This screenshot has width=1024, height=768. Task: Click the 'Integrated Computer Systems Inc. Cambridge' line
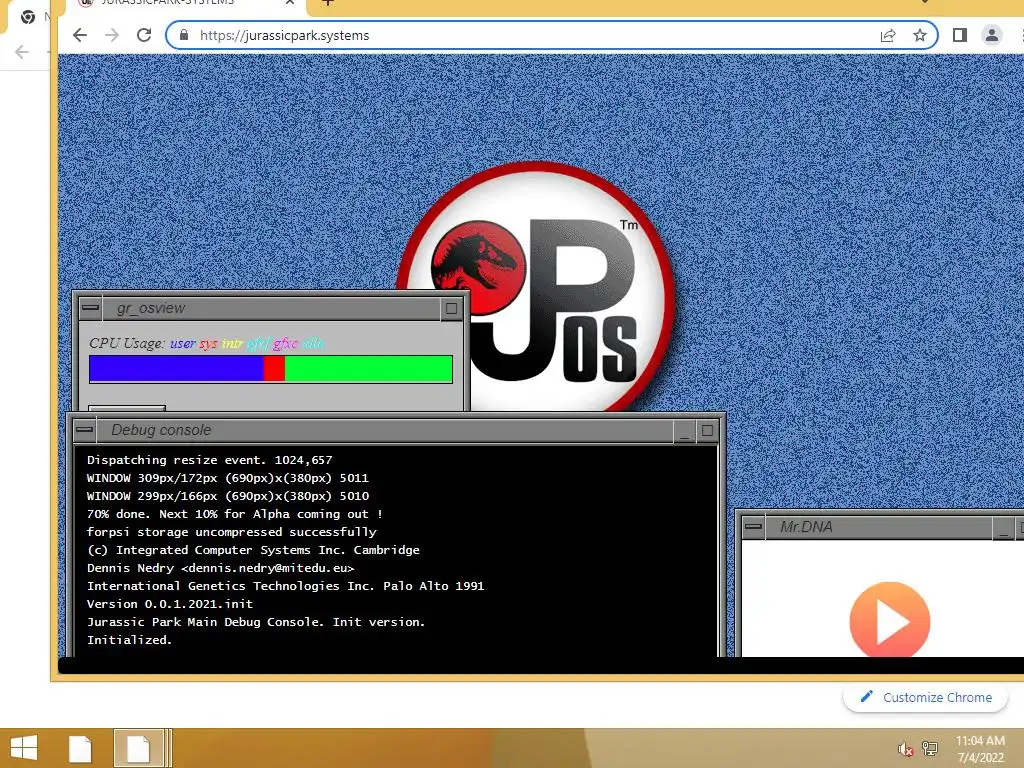253,550
